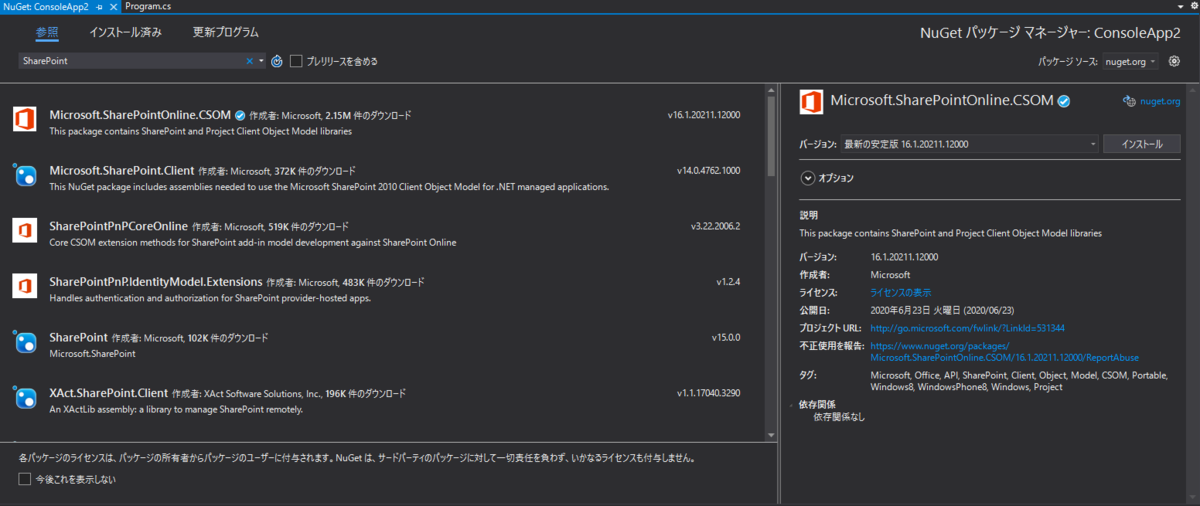Open the パッケージ ソース nuget.org dropdown
Viewport: 1200px width, 506px height.
(1130, 62)
